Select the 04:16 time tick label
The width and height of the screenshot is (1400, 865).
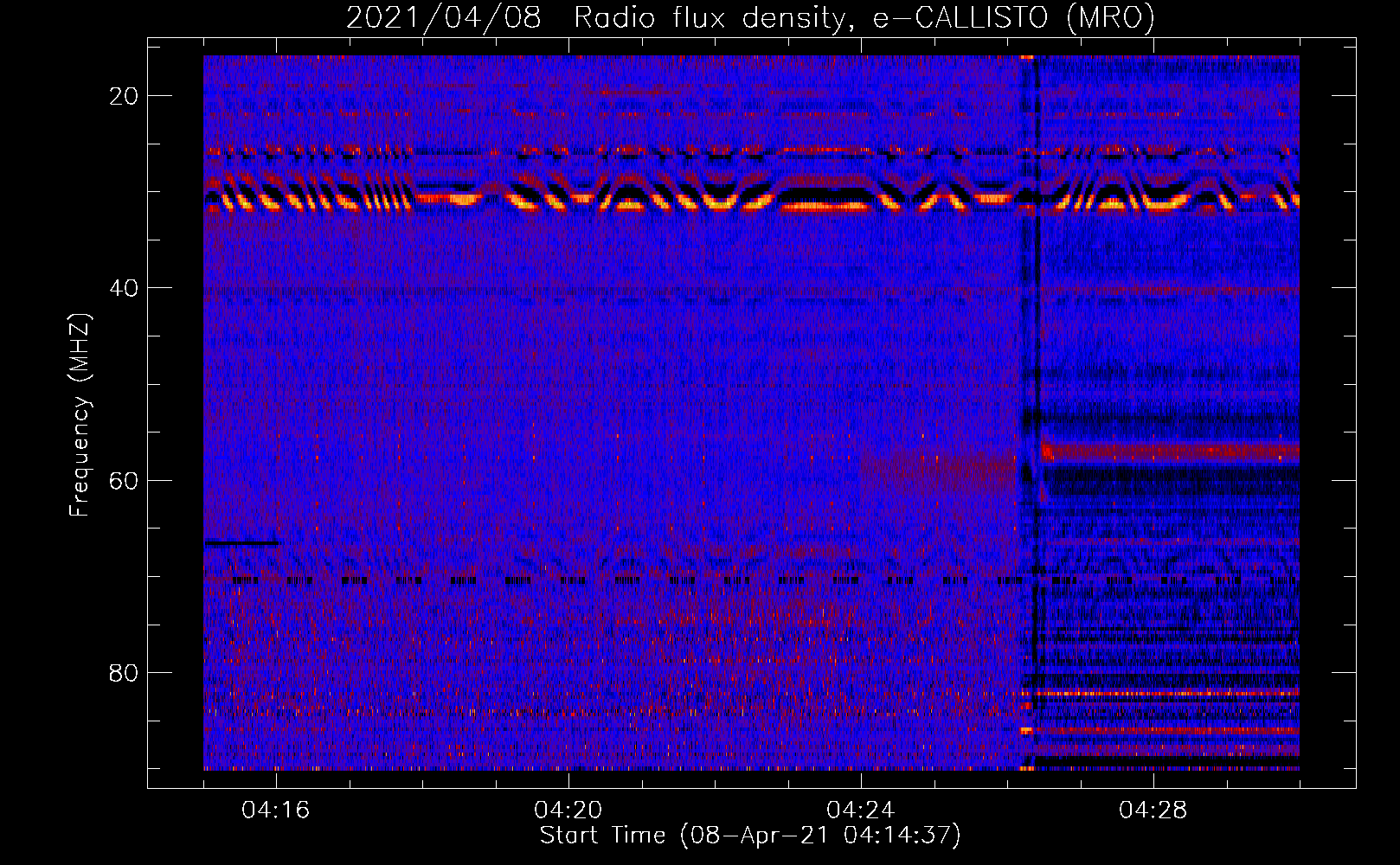(276, 811)
